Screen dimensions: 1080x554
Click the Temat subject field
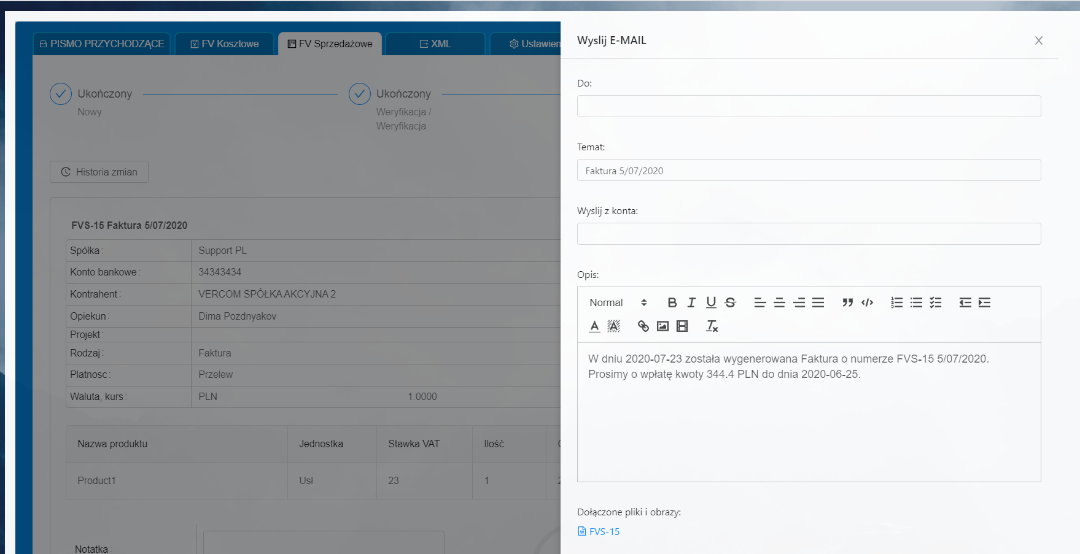pyautogui.click(x=809, y=170)
